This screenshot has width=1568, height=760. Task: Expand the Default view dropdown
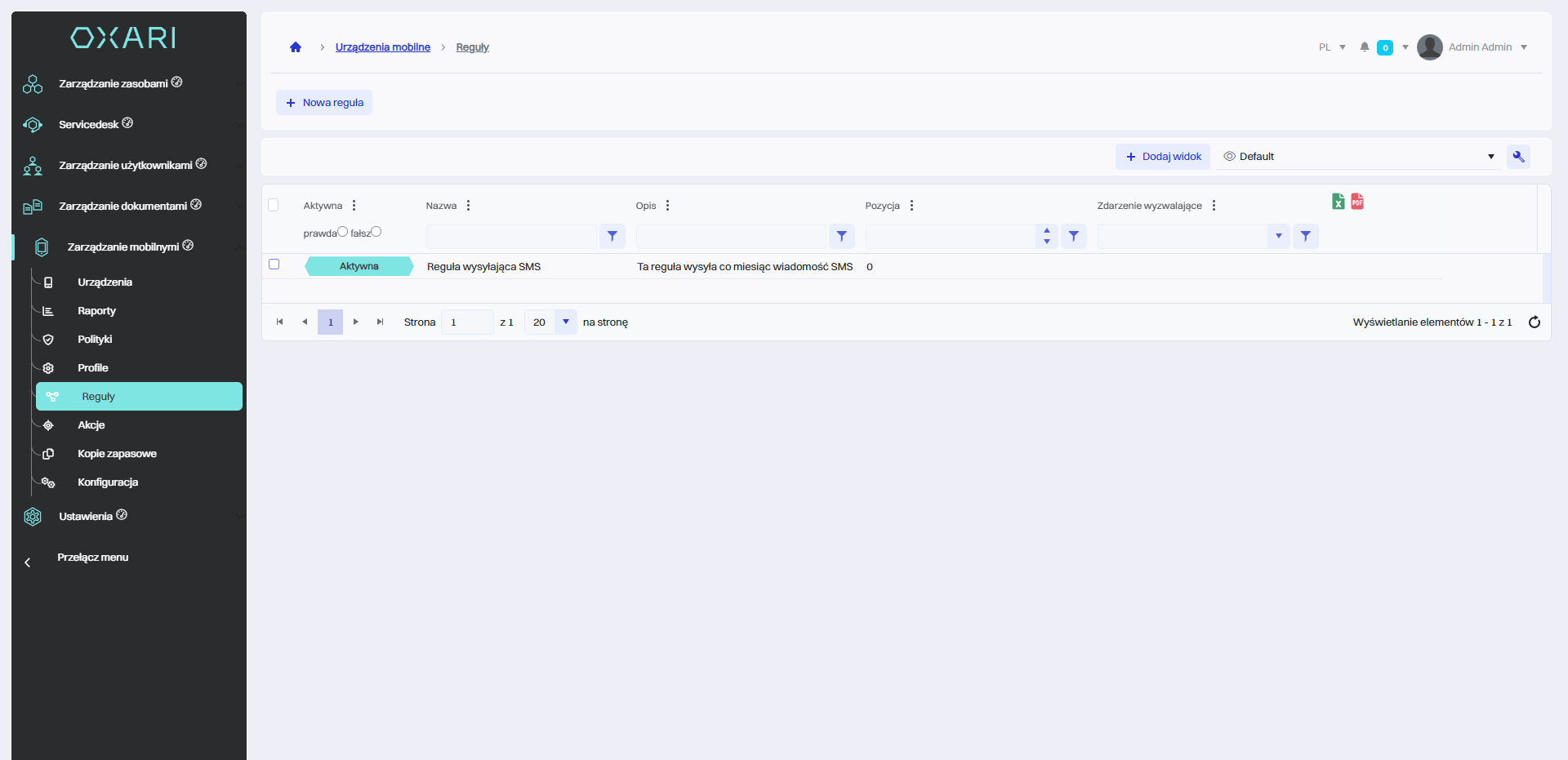(1490, 157)
